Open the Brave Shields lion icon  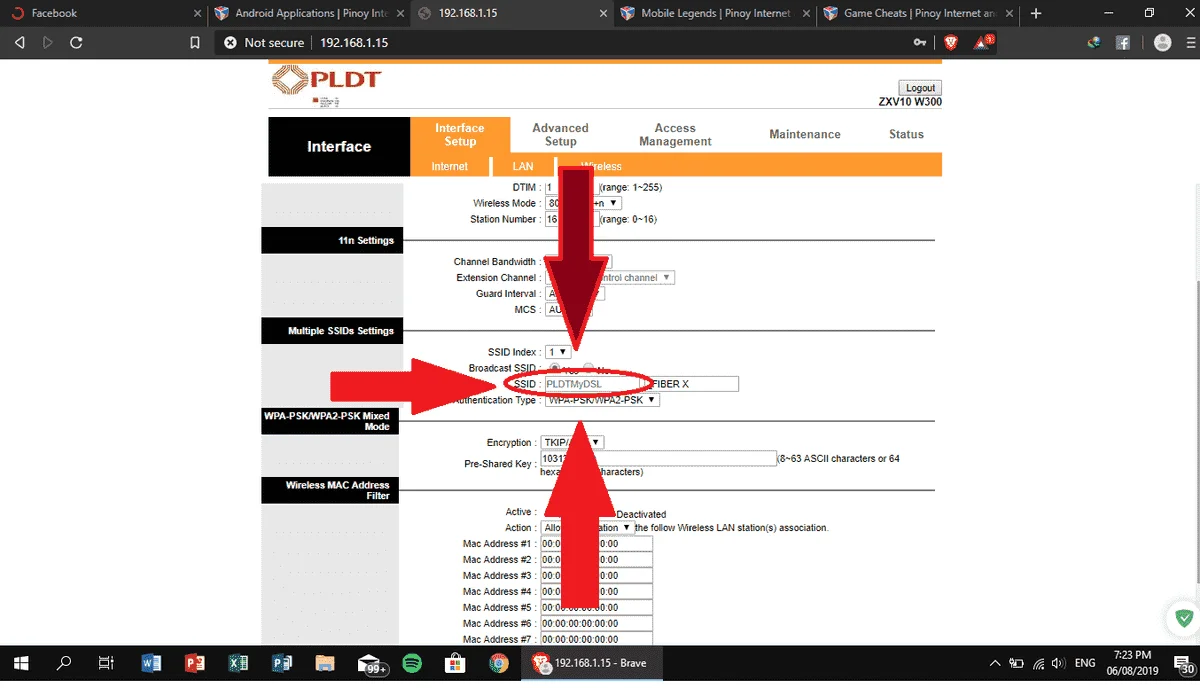pyautogui.click(x=950, y=43)
